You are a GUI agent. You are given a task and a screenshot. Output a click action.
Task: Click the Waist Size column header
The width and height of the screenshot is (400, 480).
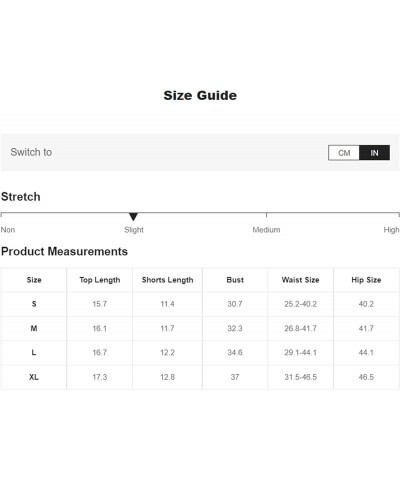[300, 280]
